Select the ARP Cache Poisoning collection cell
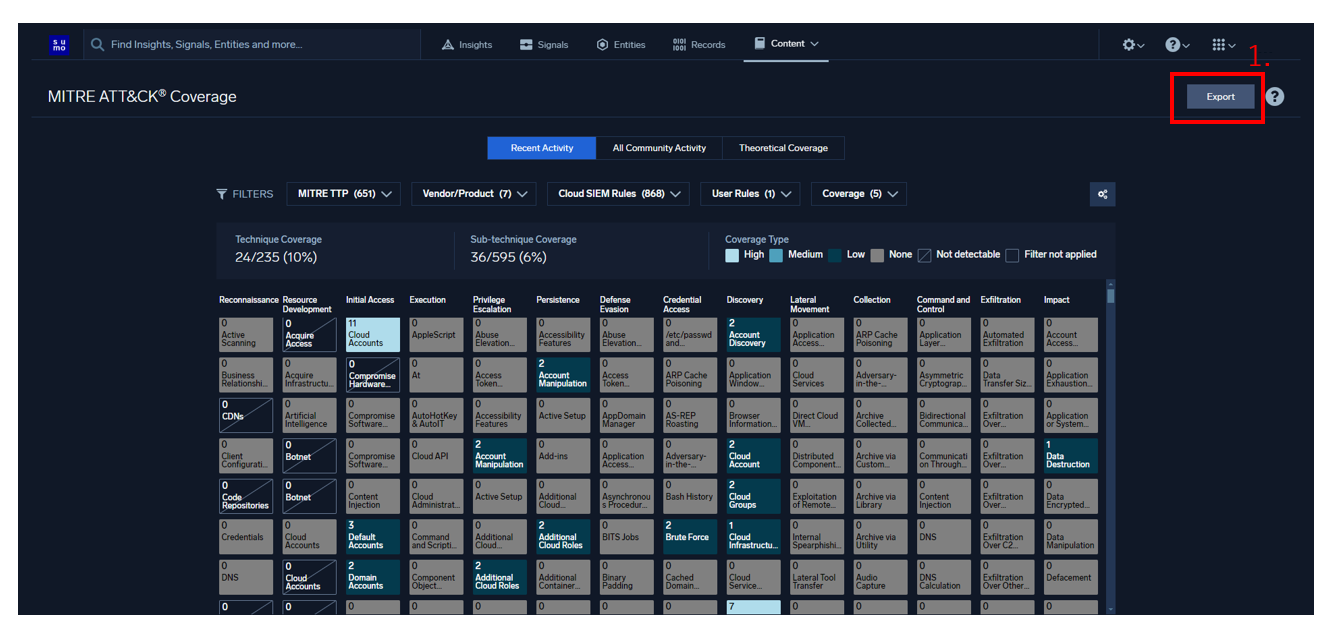The image size is (1332, 636). pyautogui.click(x=881, y=335)
